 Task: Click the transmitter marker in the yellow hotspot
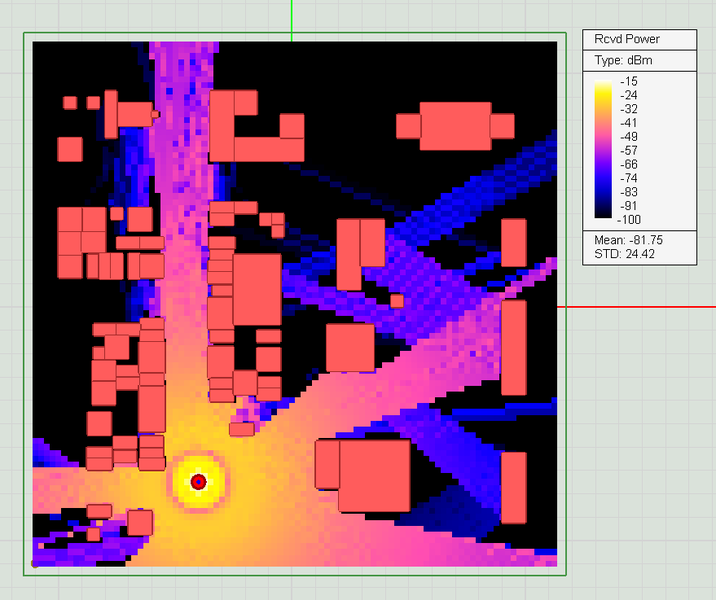click(198, 482)
